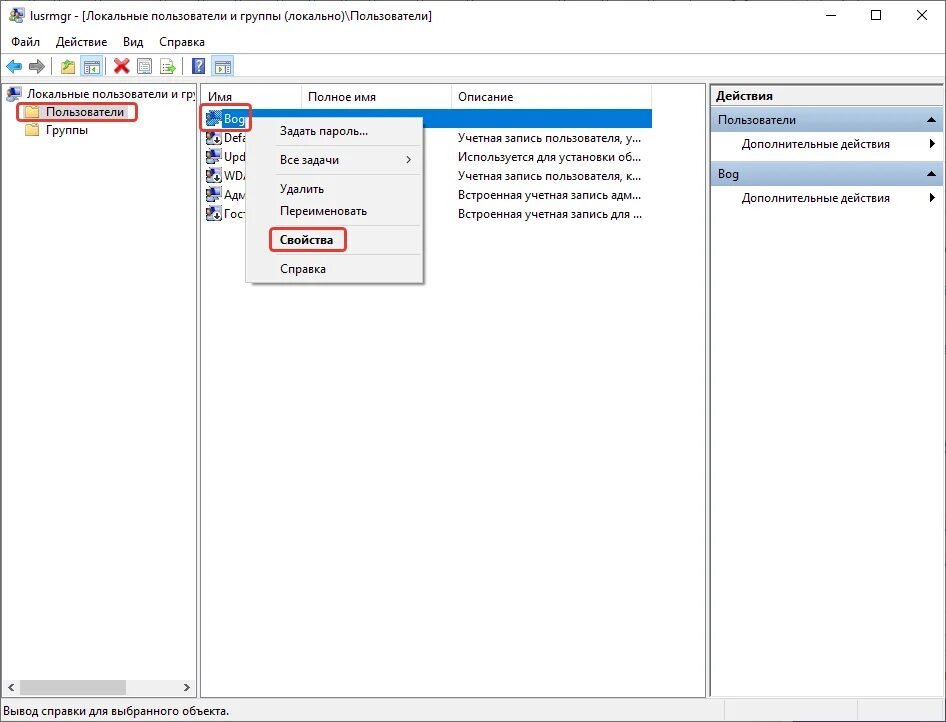
Task: Click the tree pane horizontal scrollbar thumb
Action: coord(73,688)
